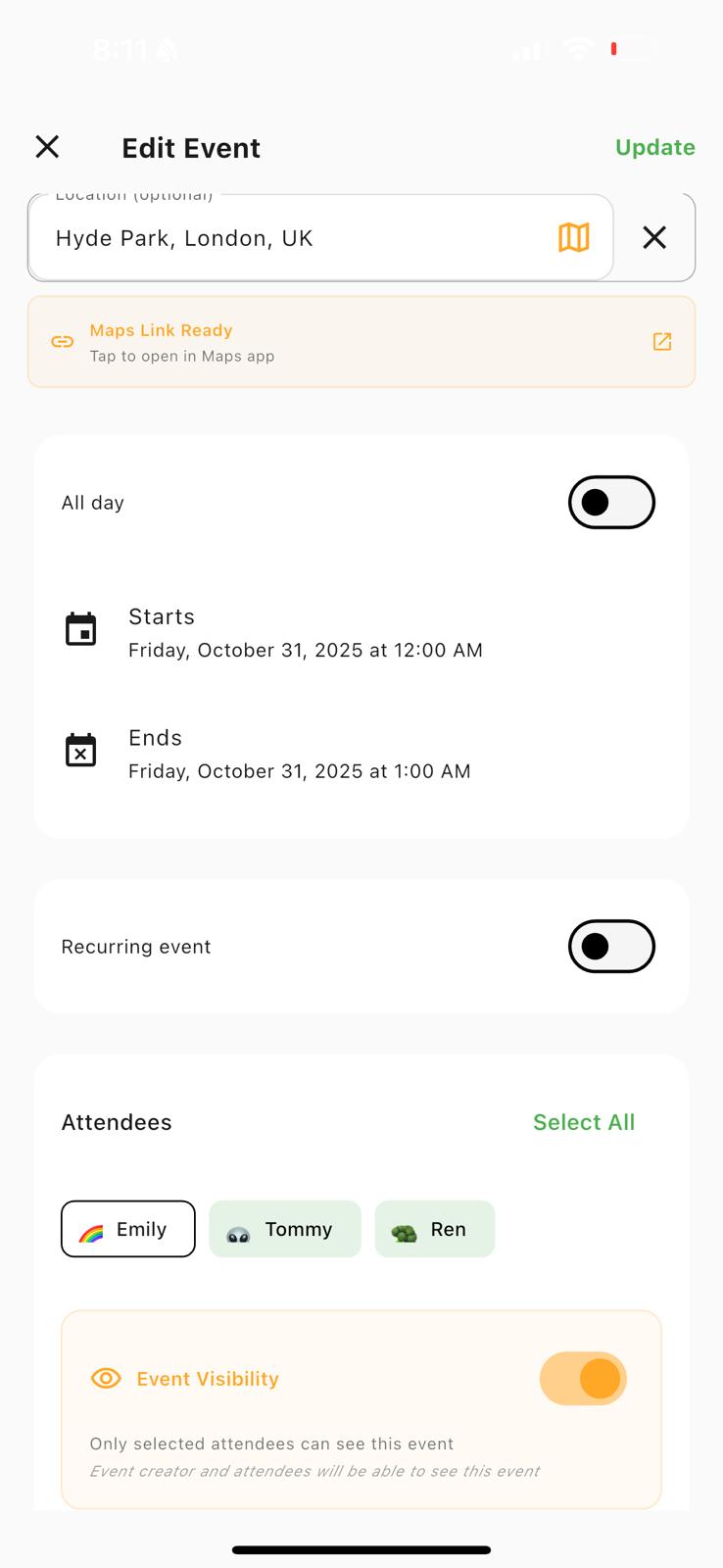Viewport: 723px width, 1568px height.
Task: Tap the Starts calendar icon
Action: (x=80, y=629)
